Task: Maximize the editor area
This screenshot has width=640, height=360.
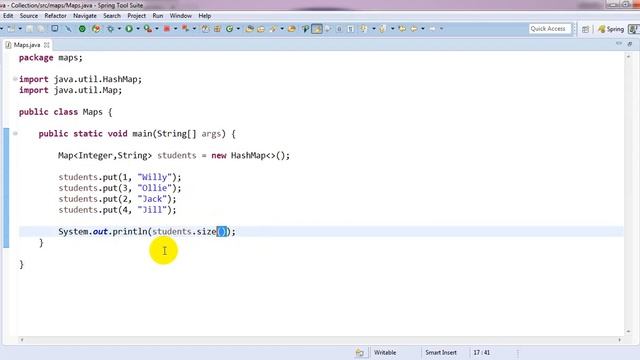Action: click(x=630, y=43)
